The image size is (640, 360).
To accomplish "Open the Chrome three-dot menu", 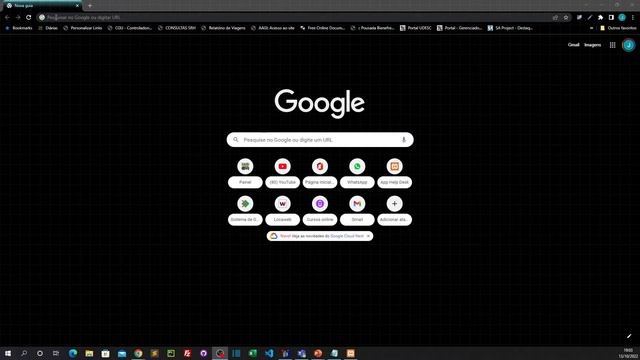I will click(x=633, y=18).
